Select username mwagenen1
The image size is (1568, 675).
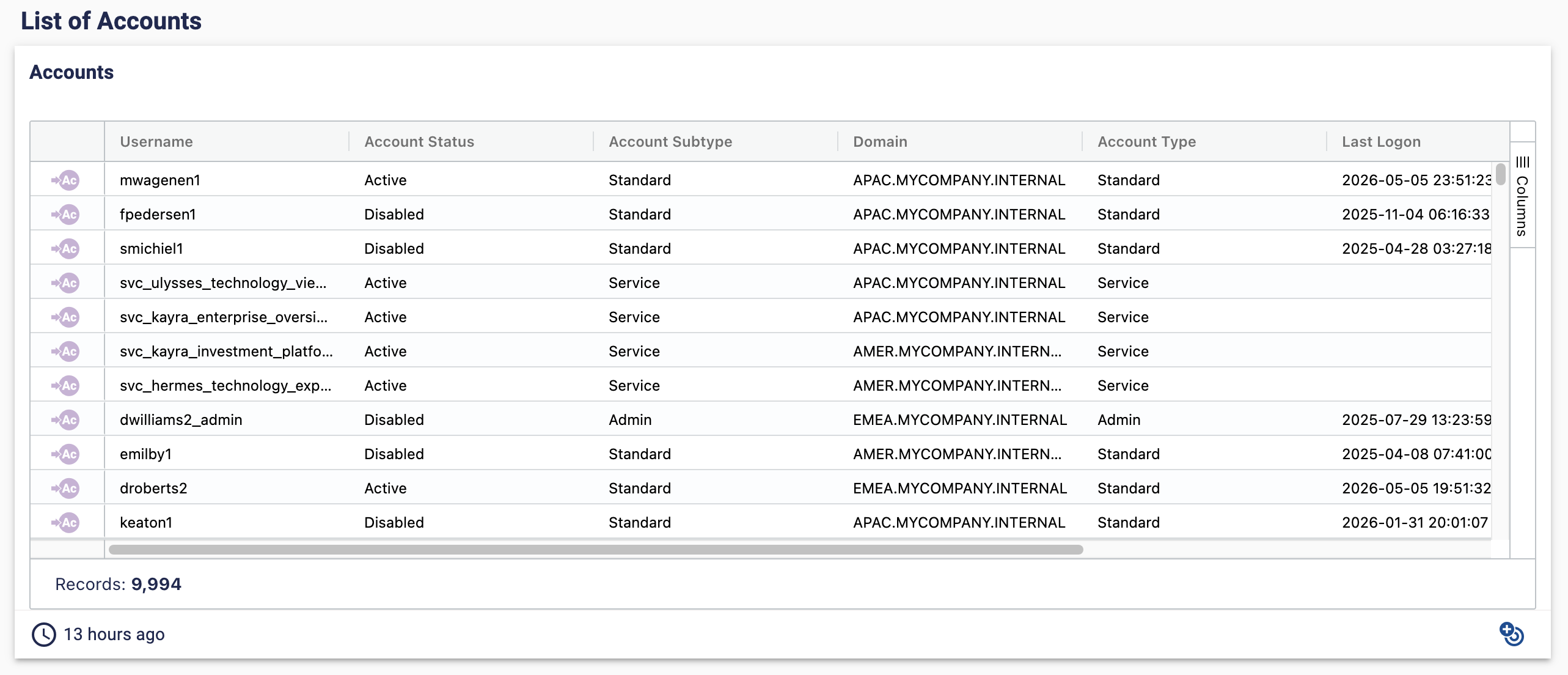click(x=160, y=180)
